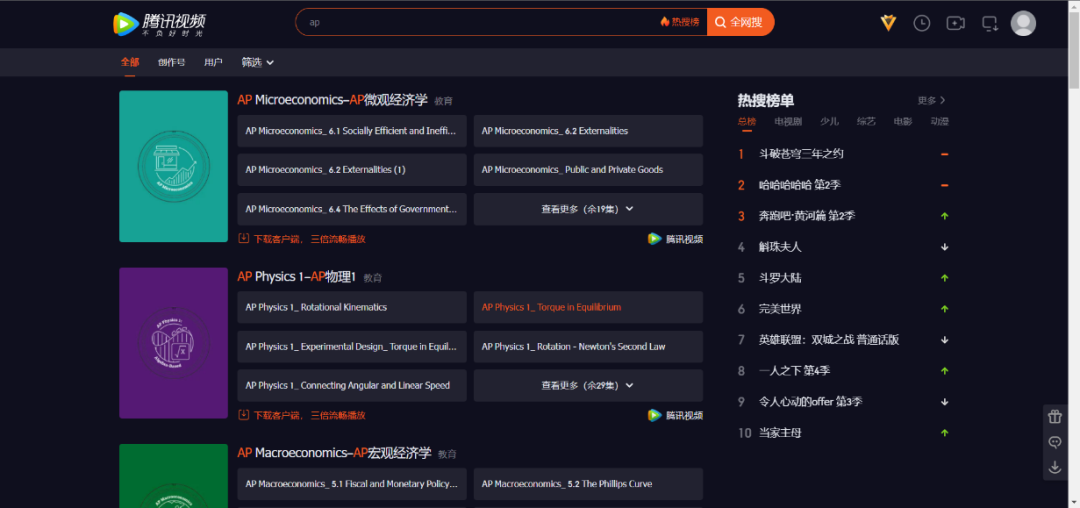Open 更多 link in hot search list

tap(931, 100)
